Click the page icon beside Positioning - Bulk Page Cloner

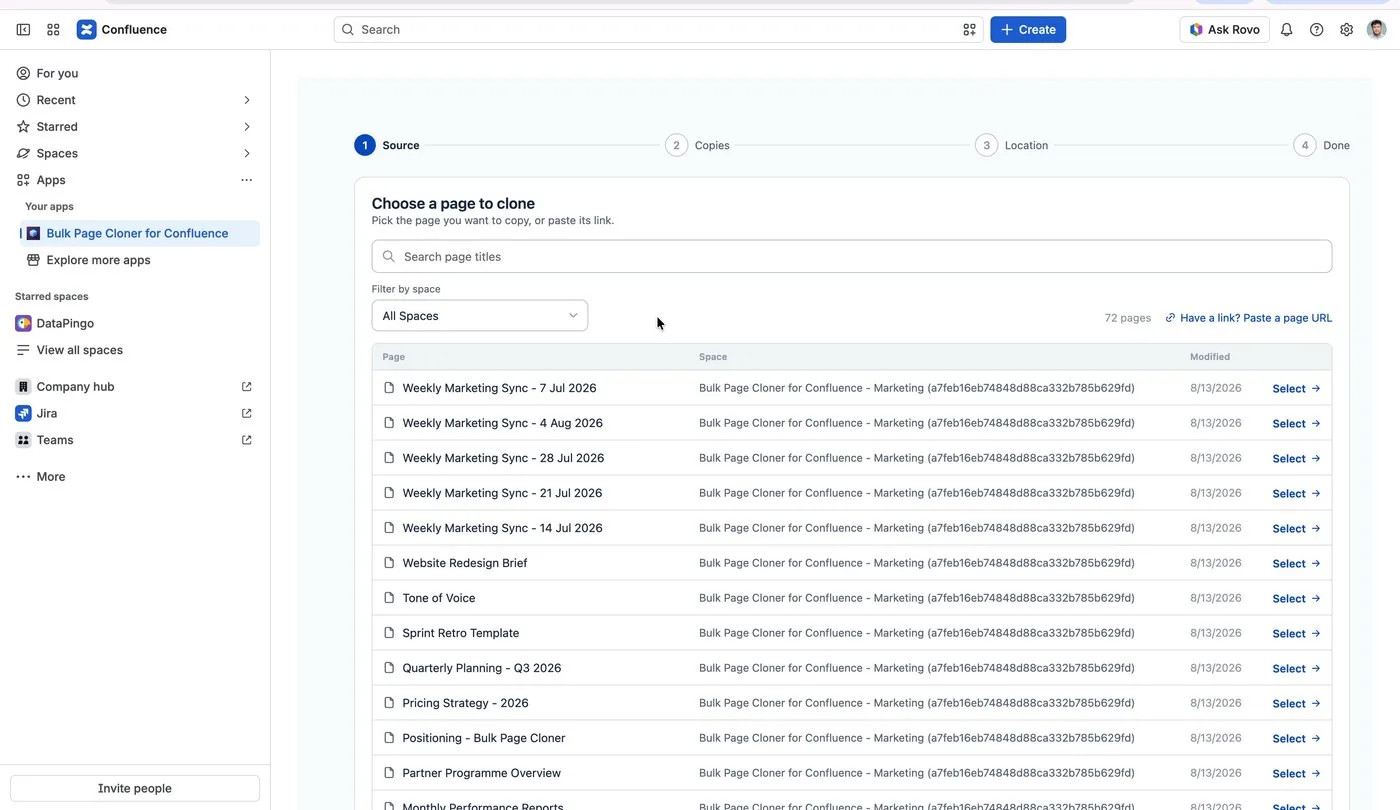click(x=390, y=738)
